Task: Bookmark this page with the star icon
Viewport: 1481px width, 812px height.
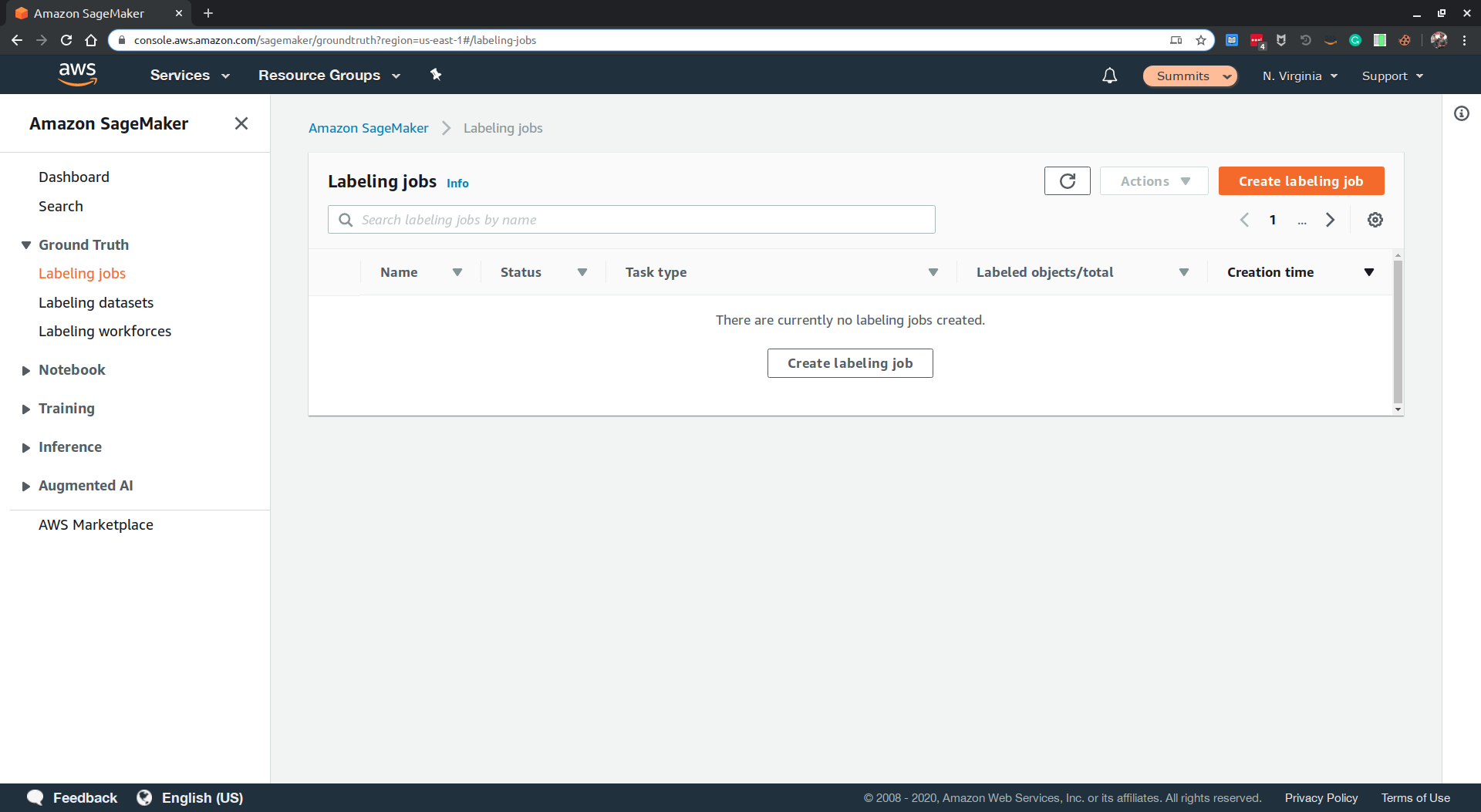Action: 1200,40
